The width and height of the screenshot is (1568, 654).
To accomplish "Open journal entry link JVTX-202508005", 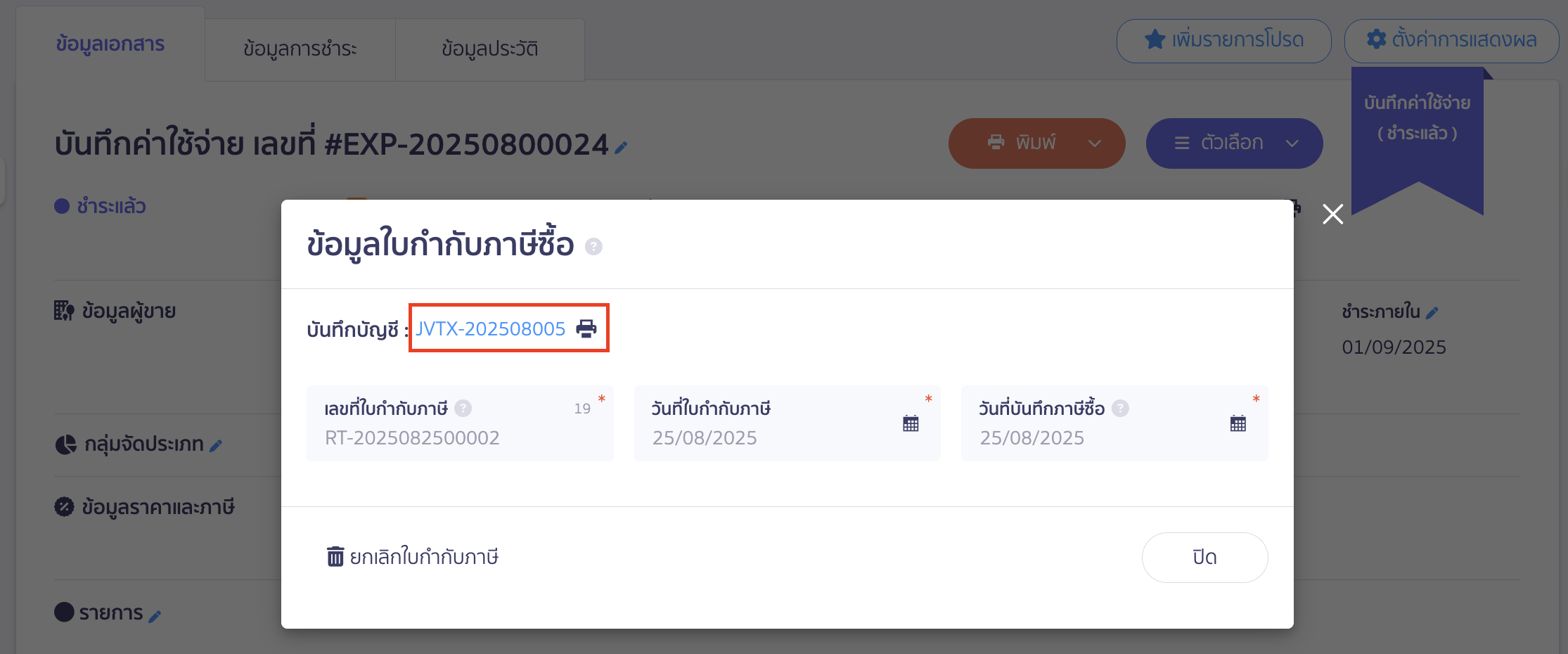I will 490,328.
